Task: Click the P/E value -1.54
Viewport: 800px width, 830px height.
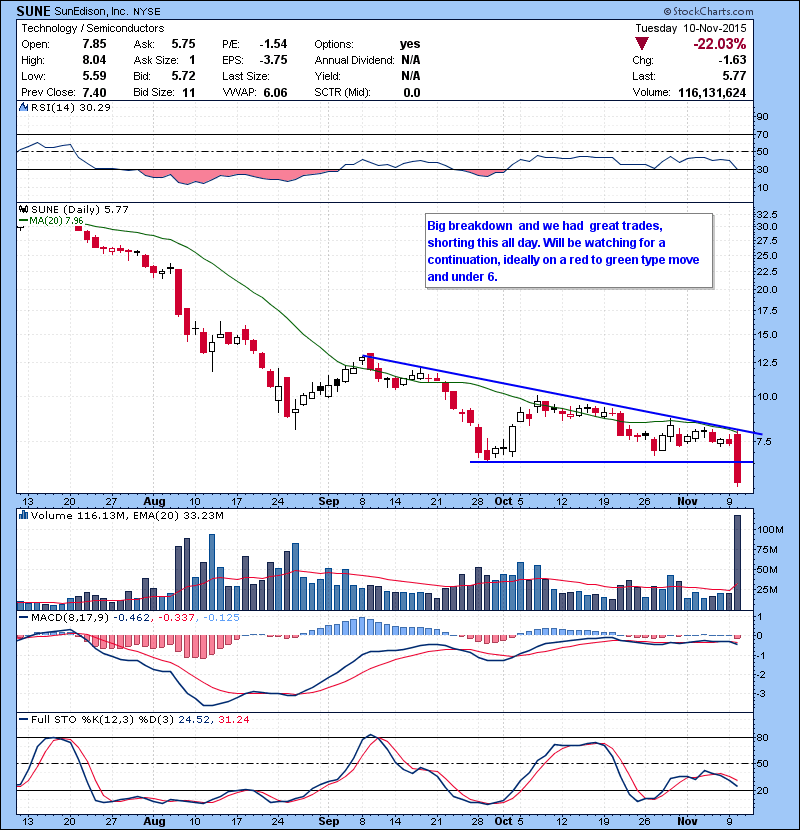Action: tap(273, 44)
